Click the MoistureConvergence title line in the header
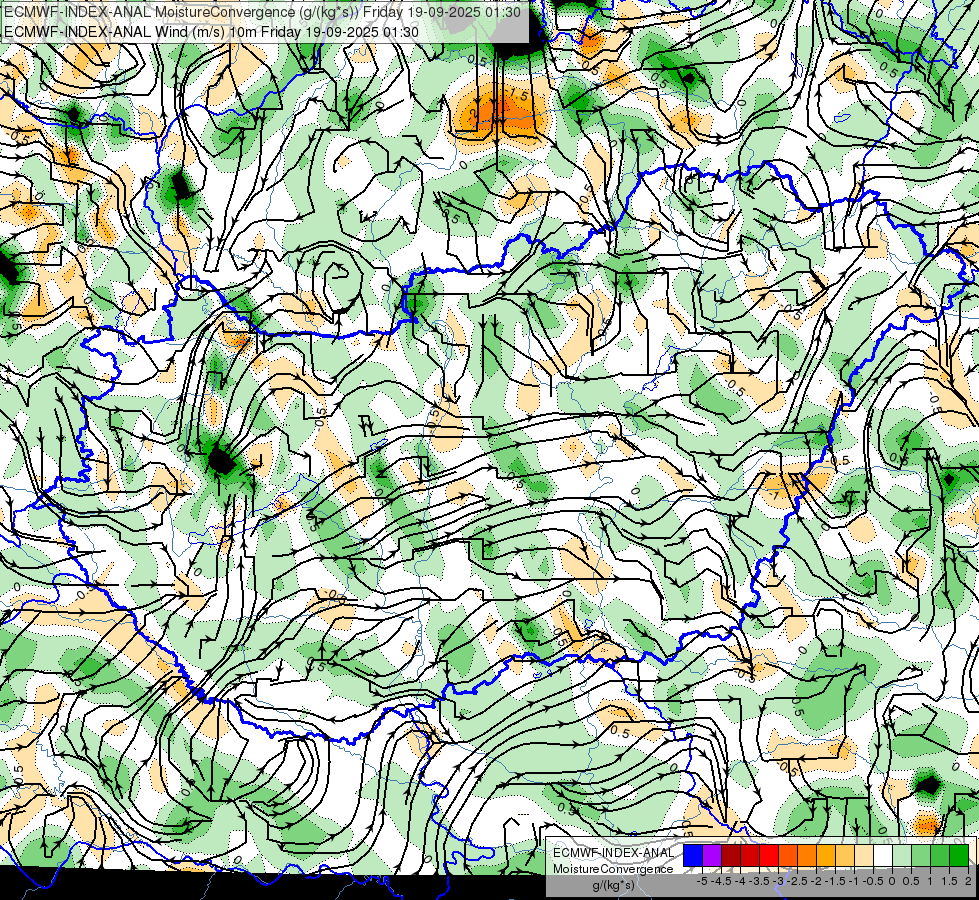 (x=262, y=12)
